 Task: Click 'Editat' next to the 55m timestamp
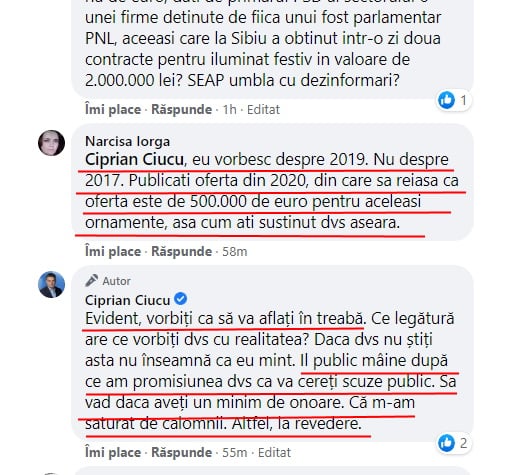(274, 452)
